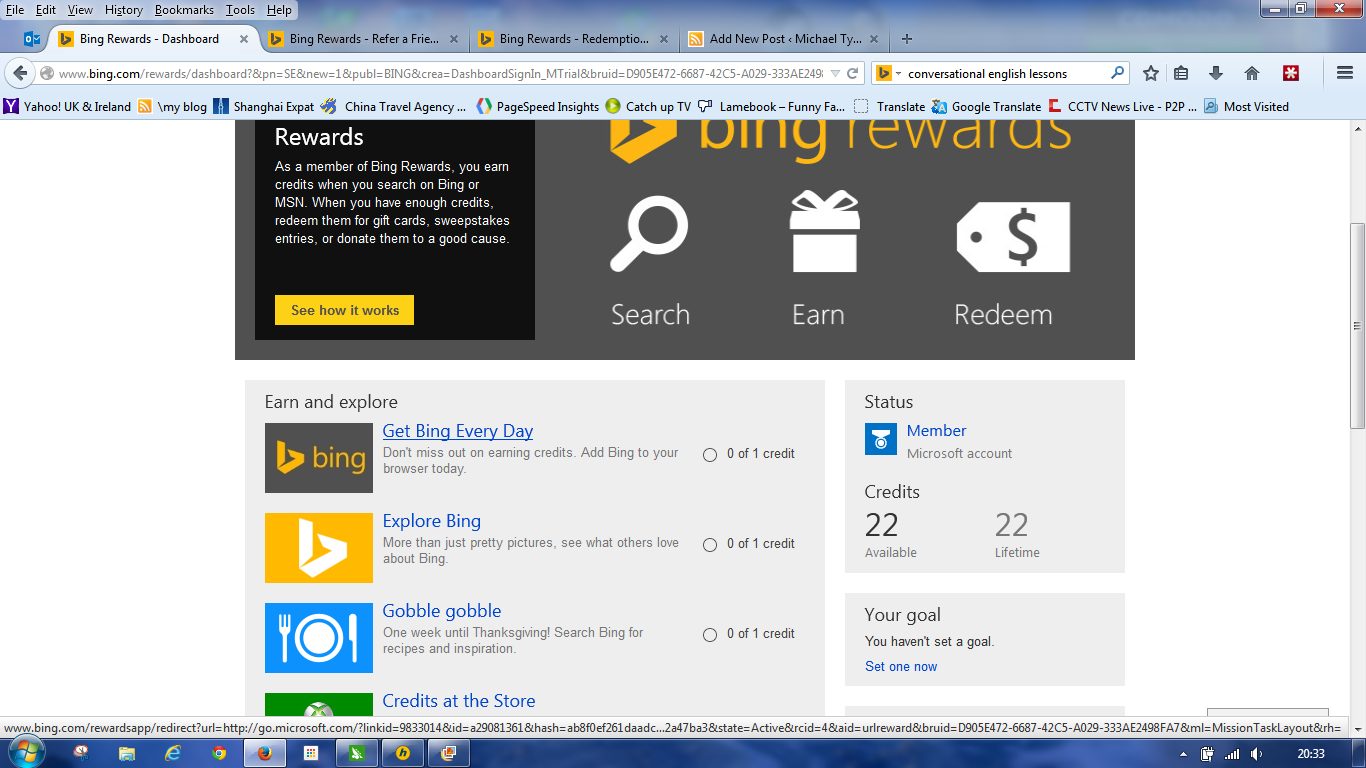Click the Redeem price tag icon

pos(1013,237)
